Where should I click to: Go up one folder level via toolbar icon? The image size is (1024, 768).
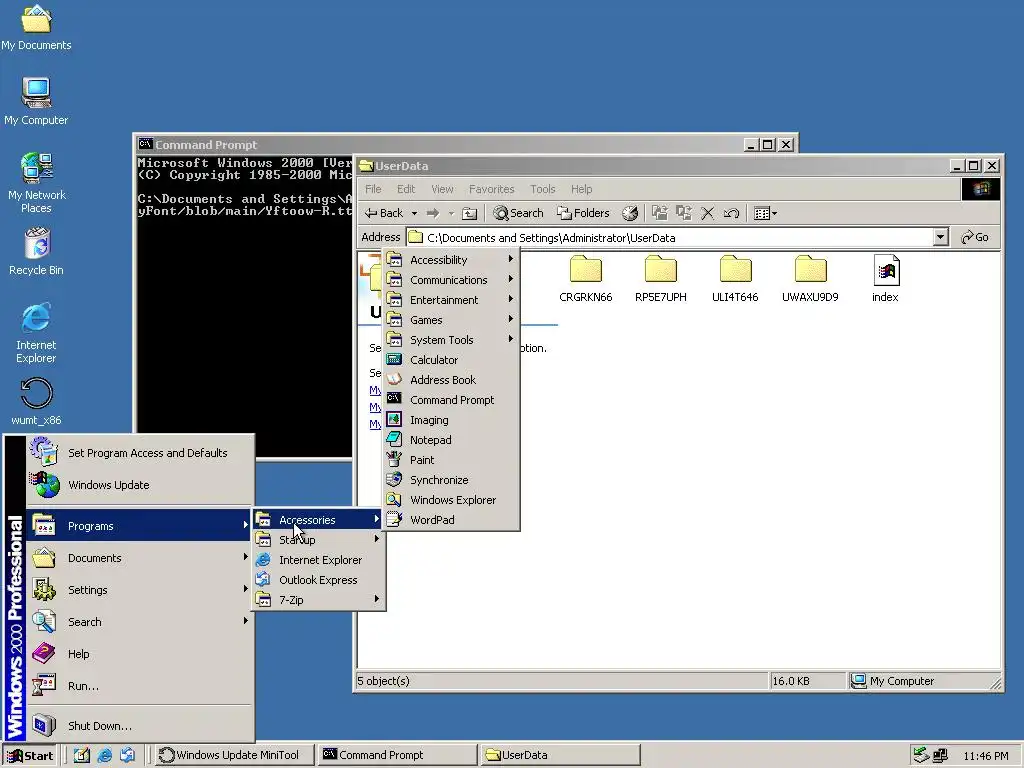point(470,213)
